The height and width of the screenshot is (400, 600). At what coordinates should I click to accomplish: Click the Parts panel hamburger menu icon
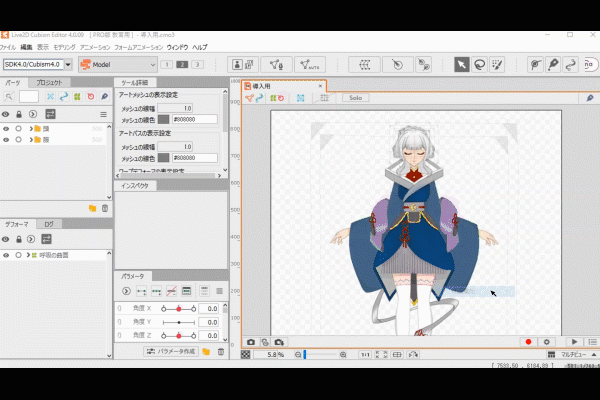[103, 114]
